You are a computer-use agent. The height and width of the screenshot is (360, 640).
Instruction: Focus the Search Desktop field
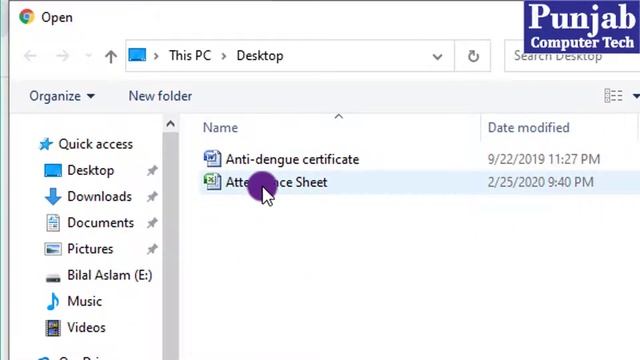click(x=571, y=56)
